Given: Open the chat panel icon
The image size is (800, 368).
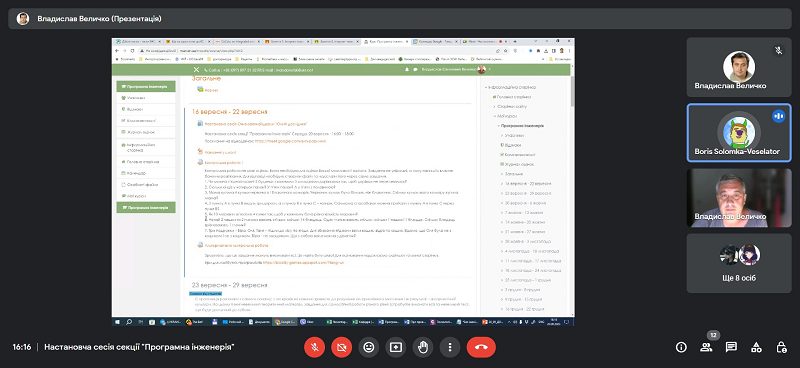Looking at the screenshot, I should point(731,348).
